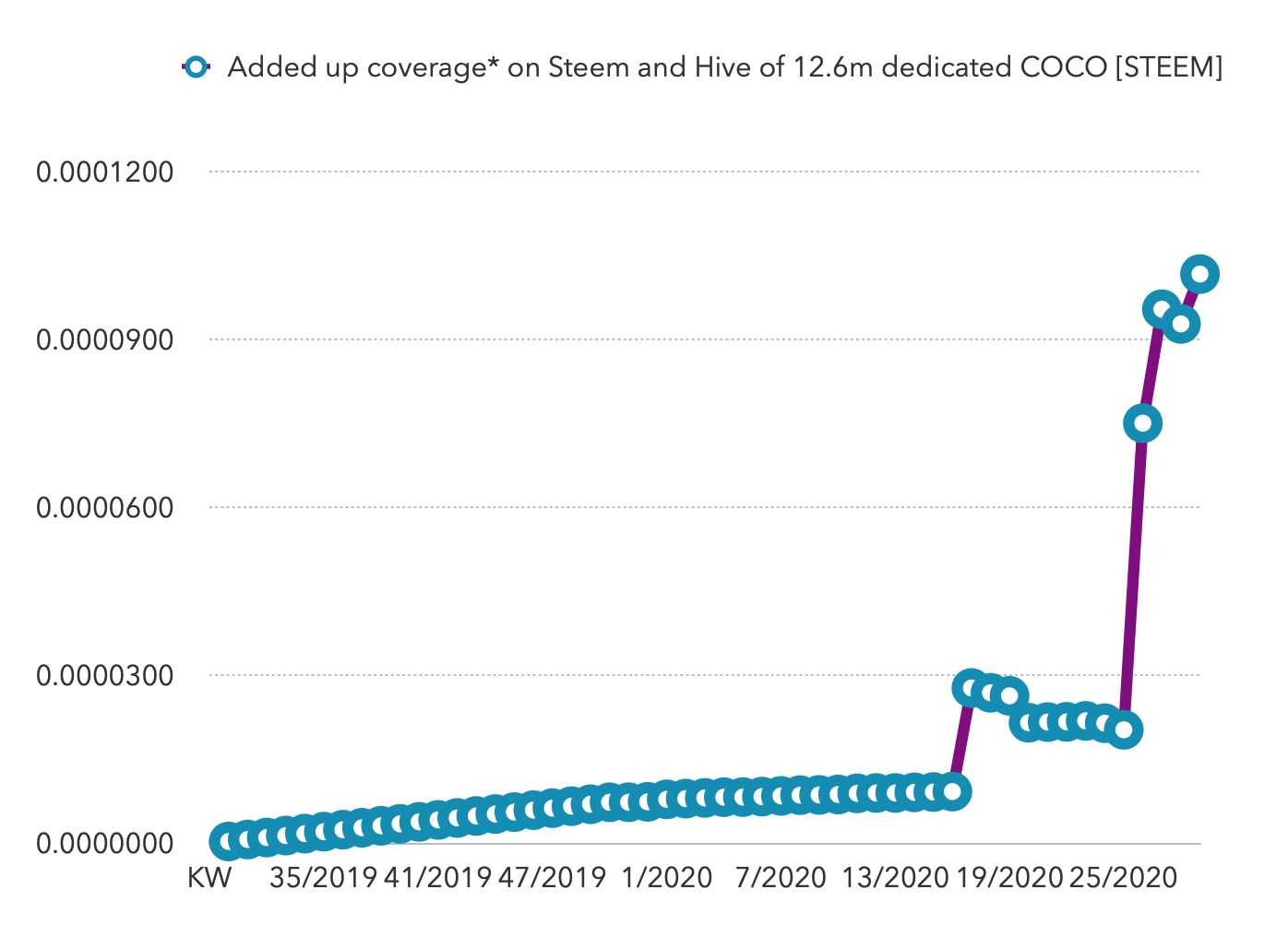Viewport: 1288px width, 937px height.
Task: Click the legend text about COCO coverage
Action: pos(724,67)
